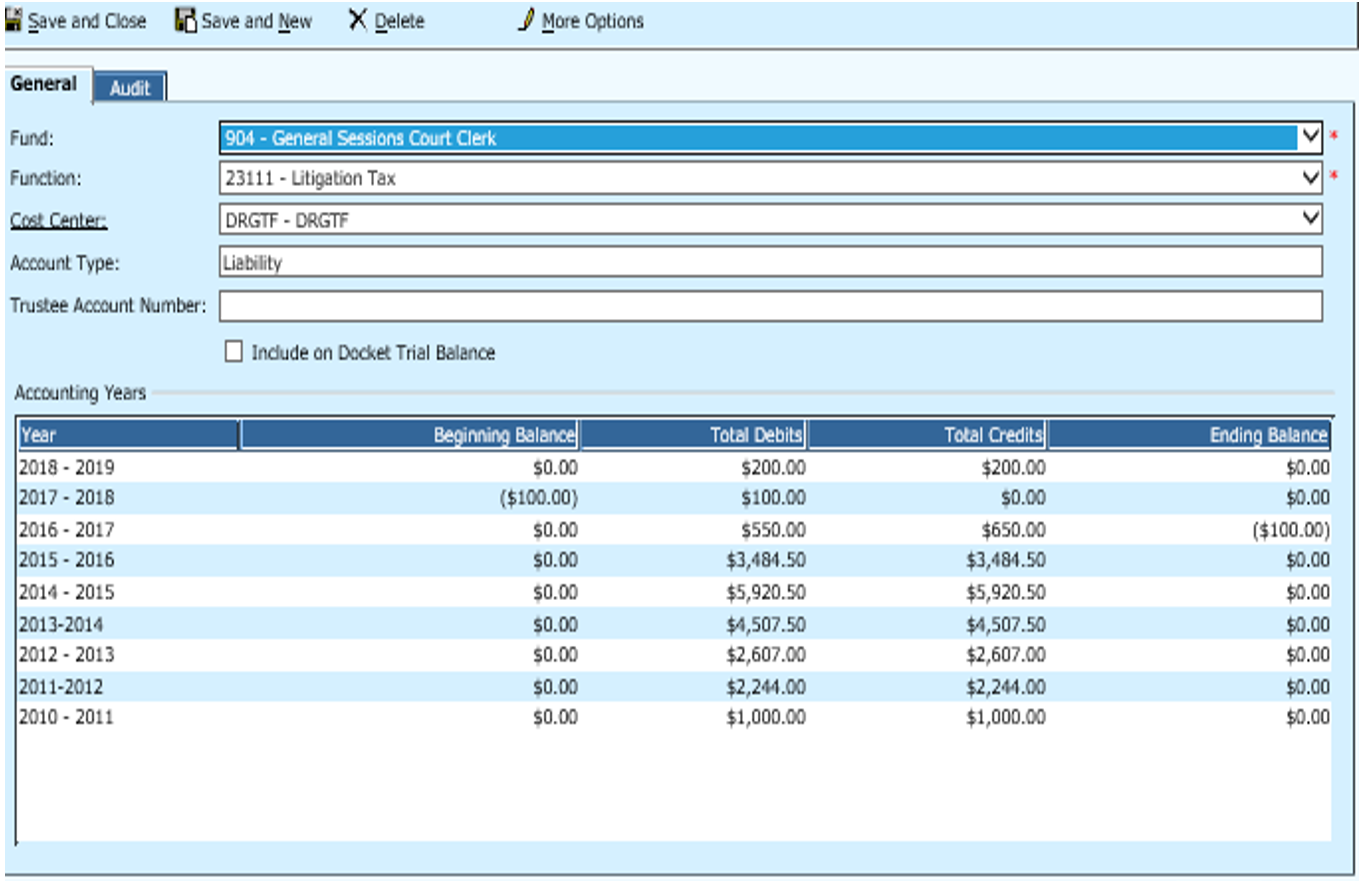The width and height of the screenshot is (1359, 881).
Task: Sort by Total Debits column header
Action: click(694, 435)
